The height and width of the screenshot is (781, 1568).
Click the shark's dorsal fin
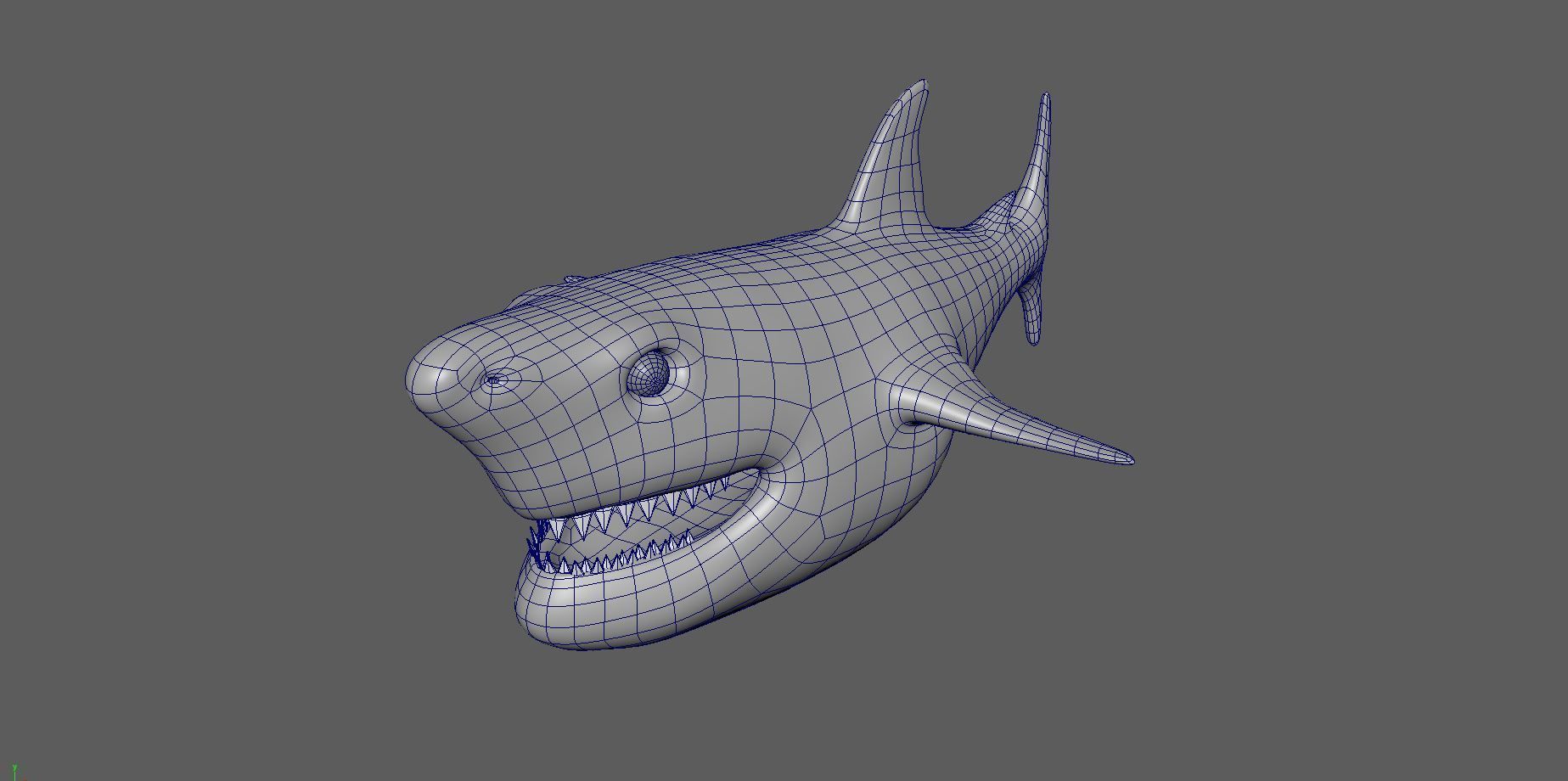pos(891,161)
